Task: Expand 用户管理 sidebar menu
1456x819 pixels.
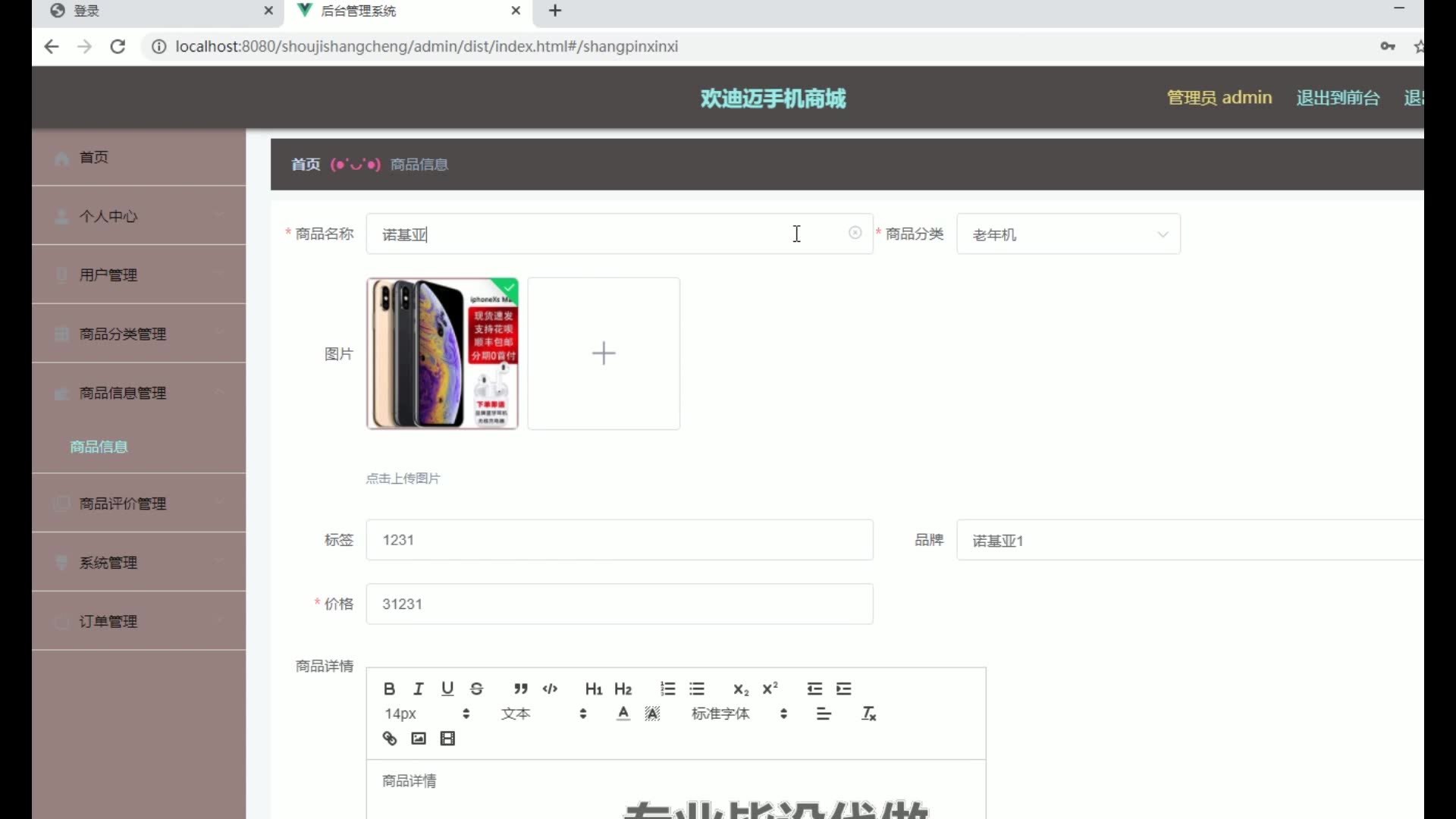Action: 139,275
